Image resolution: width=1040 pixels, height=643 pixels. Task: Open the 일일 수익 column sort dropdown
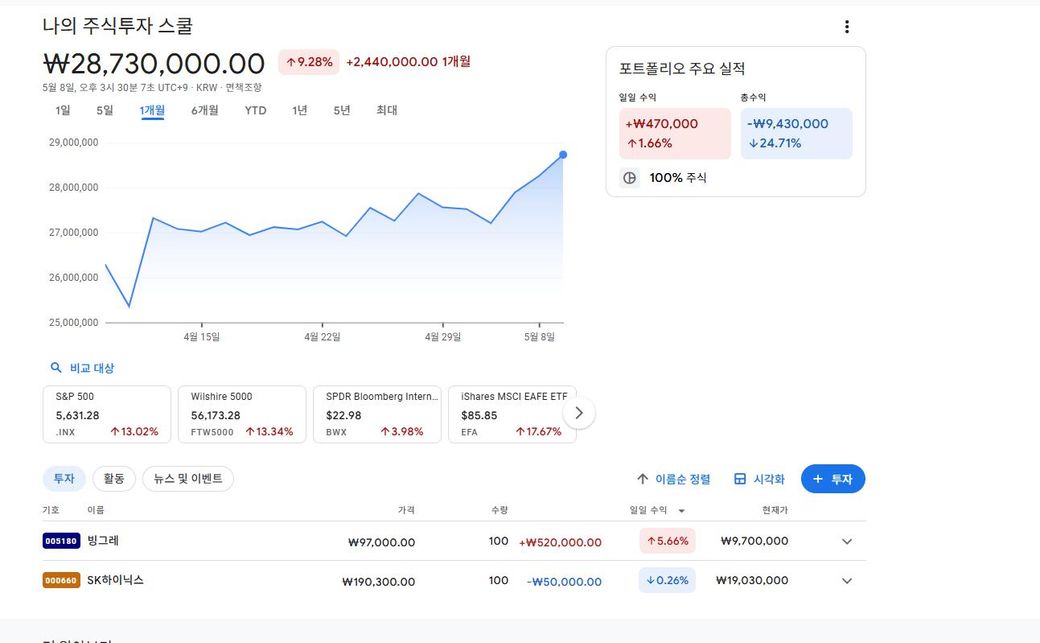681,510
